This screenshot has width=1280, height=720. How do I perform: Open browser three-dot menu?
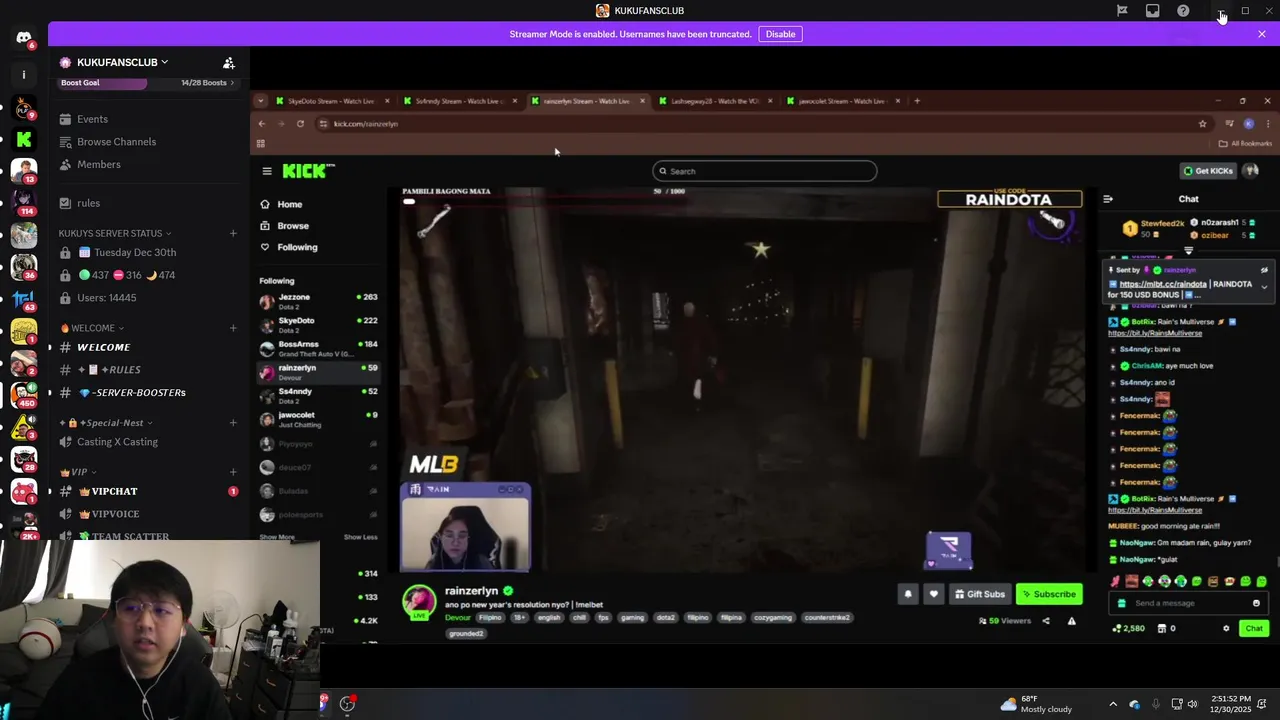point(1268,124)
